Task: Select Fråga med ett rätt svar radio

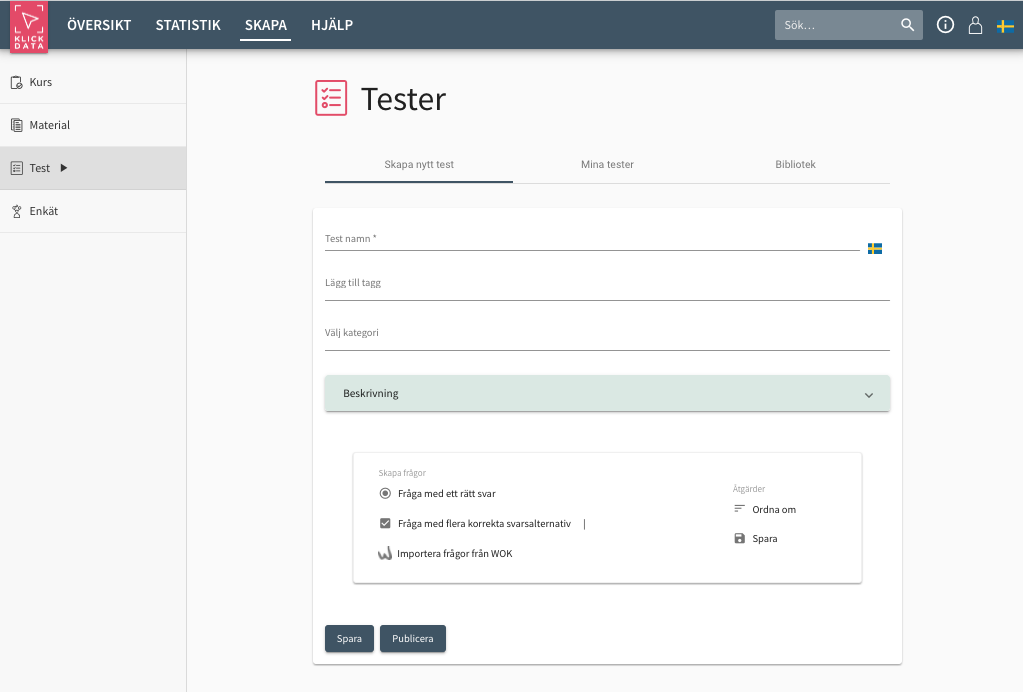Action: 386,494
